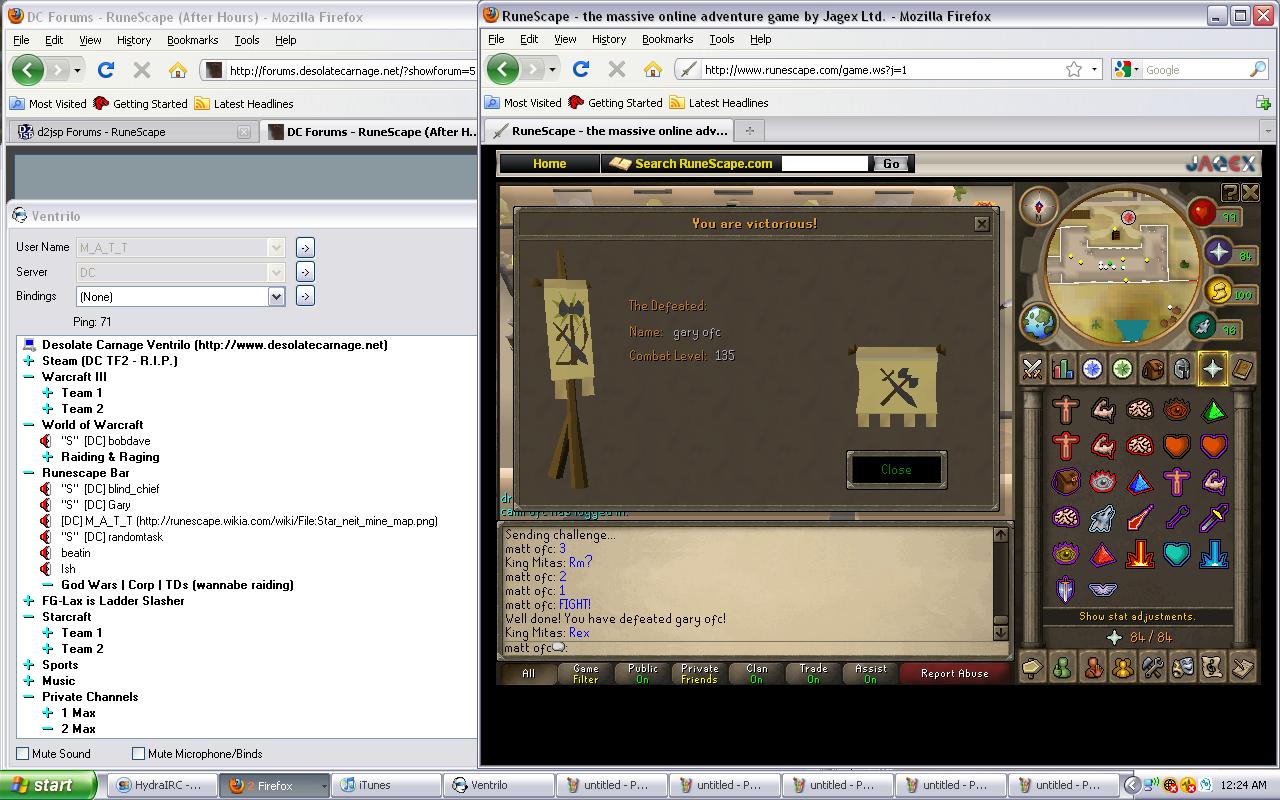Click the hitpoints heart orb showing 99

click(x=1202, y=212)
